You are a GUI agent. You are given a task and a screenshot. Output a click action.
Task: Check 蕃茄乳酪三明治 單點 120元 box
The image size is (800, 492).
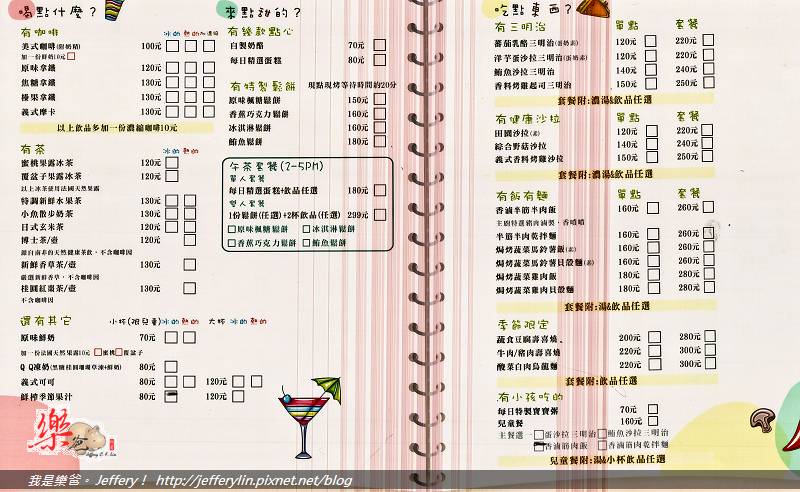[x=651, y=41]
